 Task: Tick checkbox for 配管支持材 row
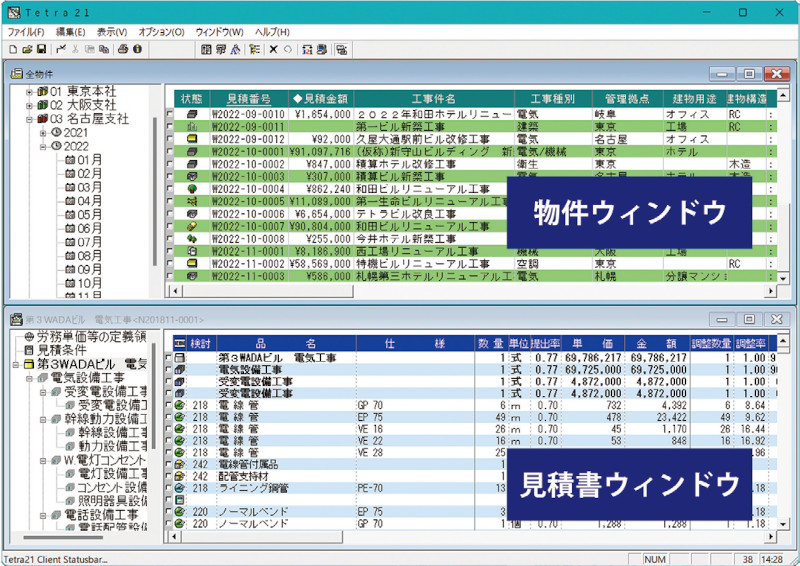coord(169,476)
